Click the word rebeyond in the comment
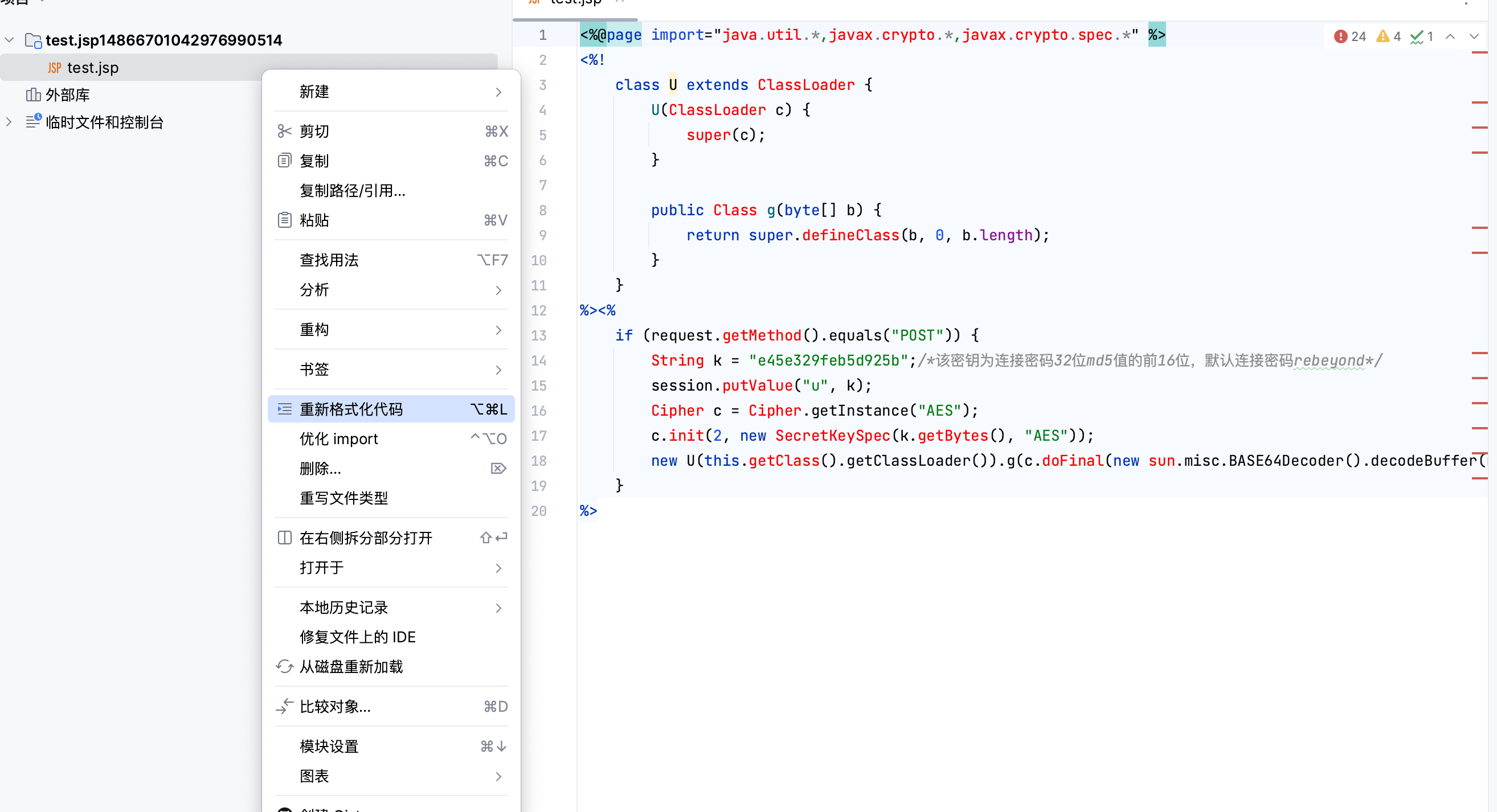Viewport: 1497px width, 812px height. pos(1328,360)
